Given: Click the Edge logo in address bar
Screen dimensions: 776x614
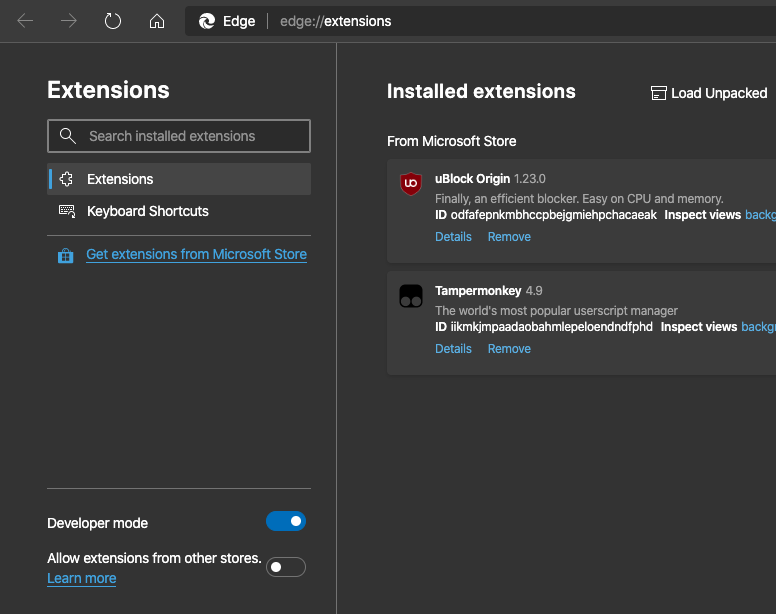Looking at the screenshot, I should tap(207, 21).
